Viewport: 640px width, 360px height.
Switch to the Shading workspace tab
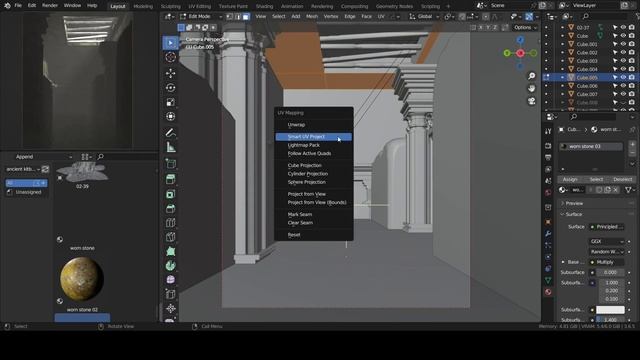(264, 6)
